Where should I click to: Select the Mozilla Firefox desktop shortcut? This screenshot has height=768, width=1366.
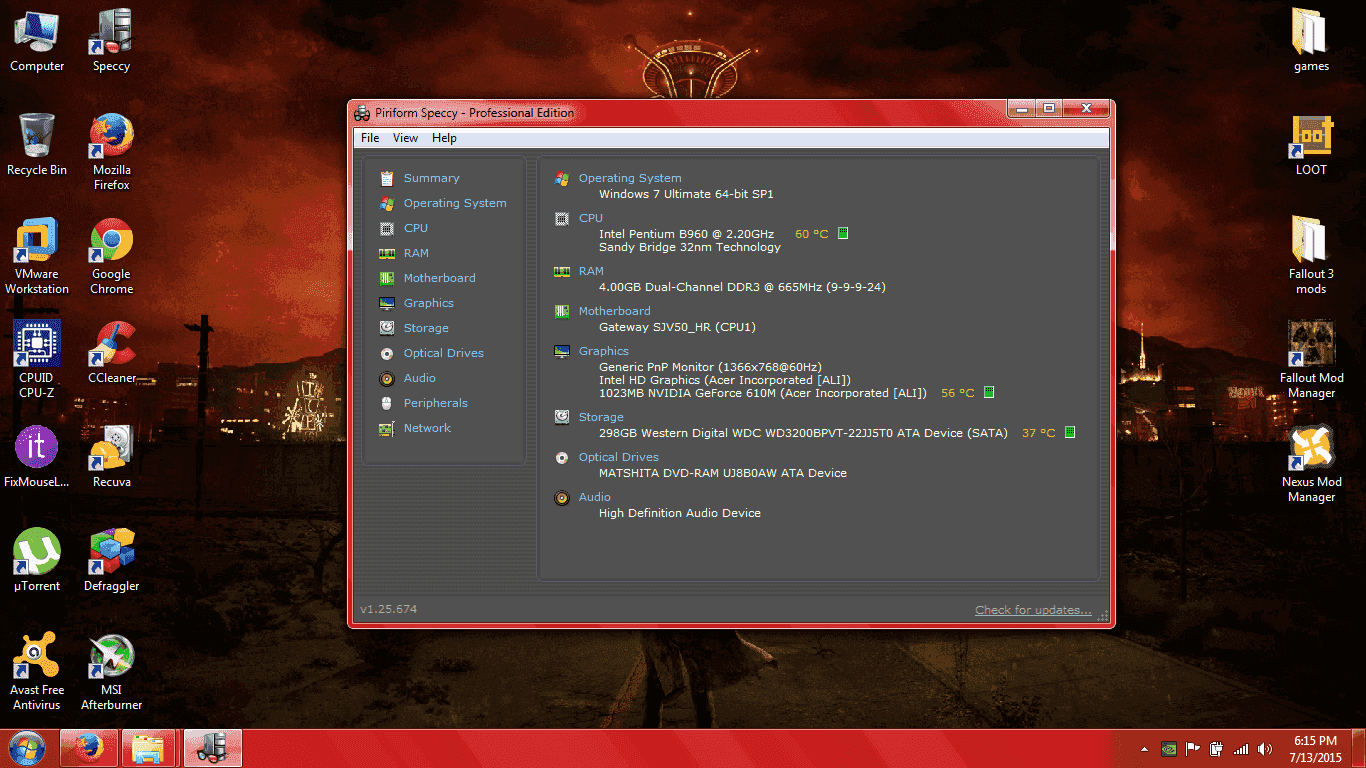(112, 152)
